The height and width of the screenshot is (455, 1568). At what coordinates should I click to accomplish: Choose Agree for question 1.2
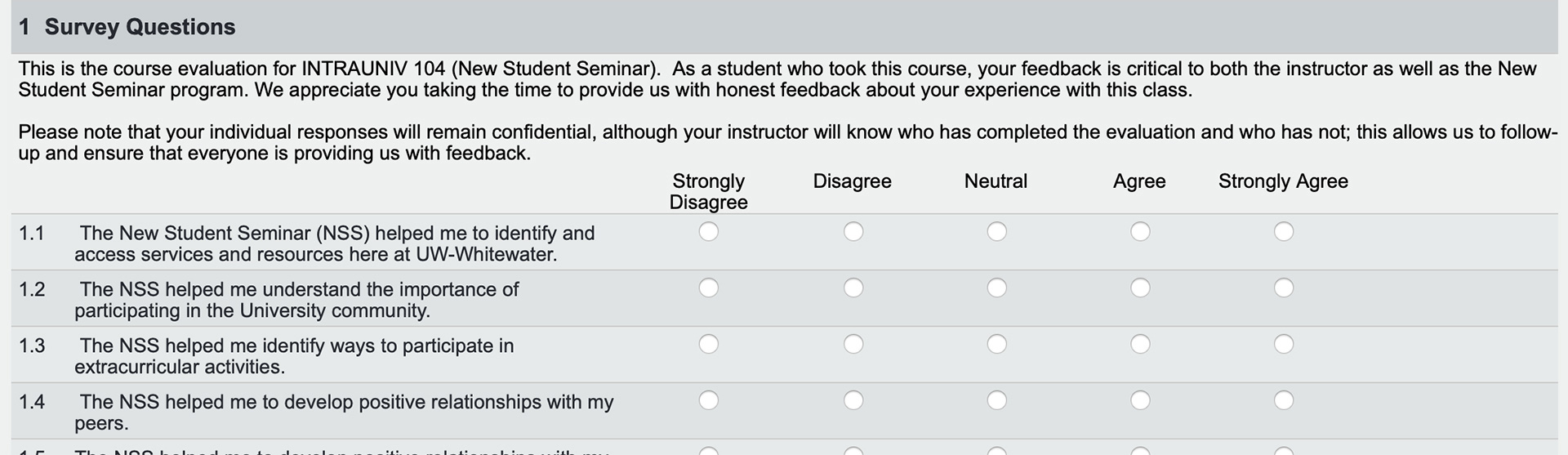click(1141, 288)
